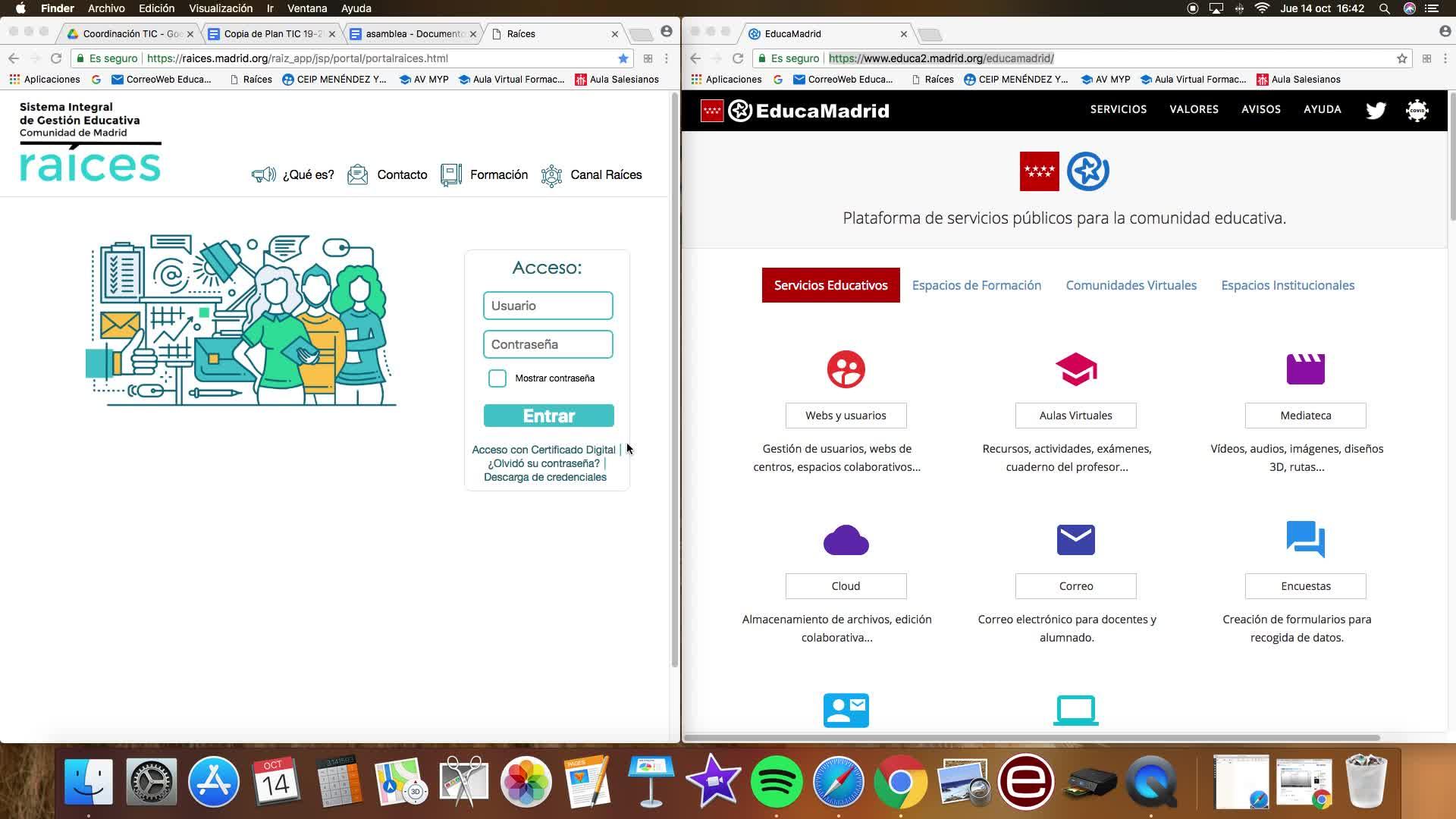Switch to the Espacios de Formación tab
This screenshot has width=1456, height=819.
(x=976, y=285)
